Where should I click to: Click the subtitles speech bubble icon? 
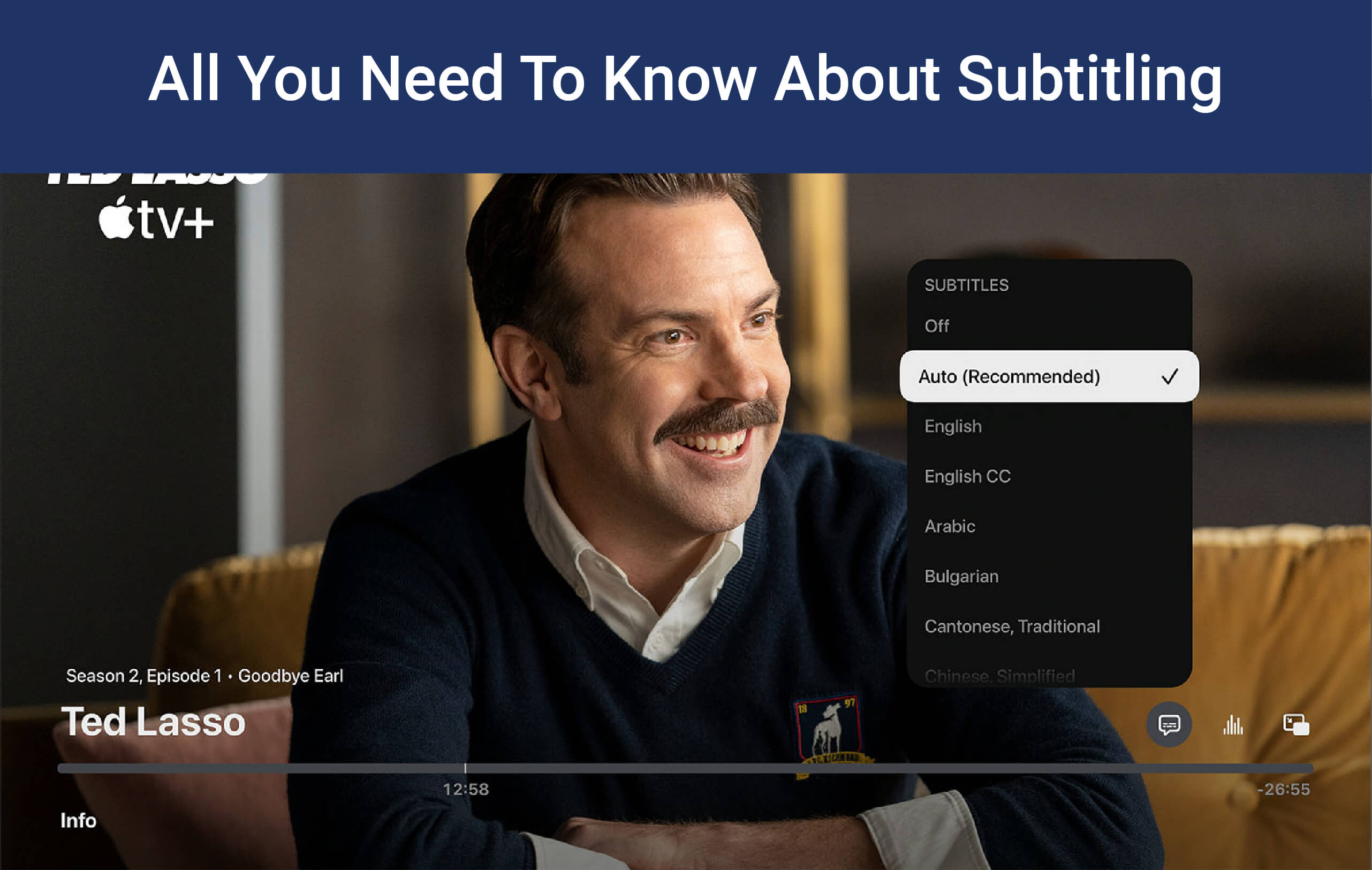coord(1169,724)
